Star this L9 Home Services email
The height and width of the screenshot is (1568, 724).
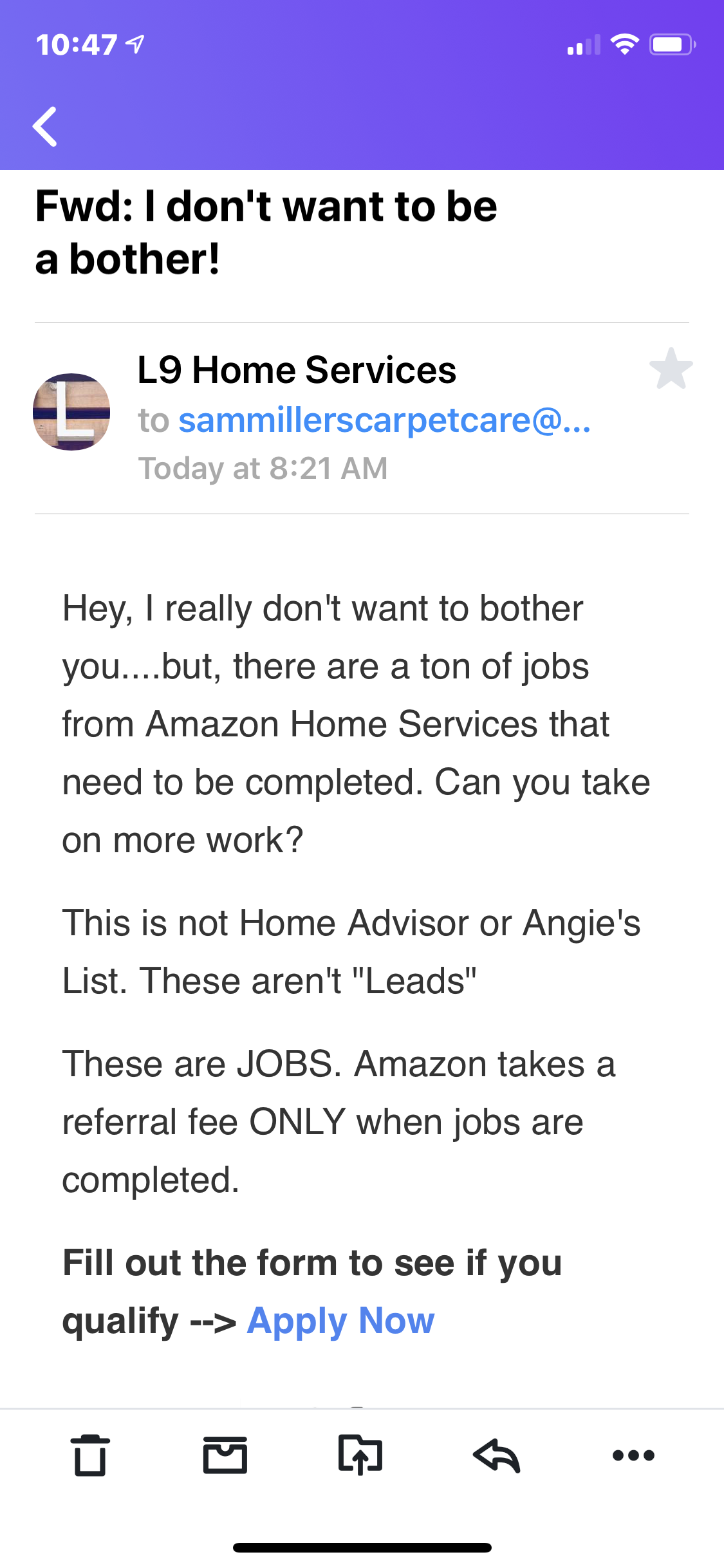coord(671,369)
